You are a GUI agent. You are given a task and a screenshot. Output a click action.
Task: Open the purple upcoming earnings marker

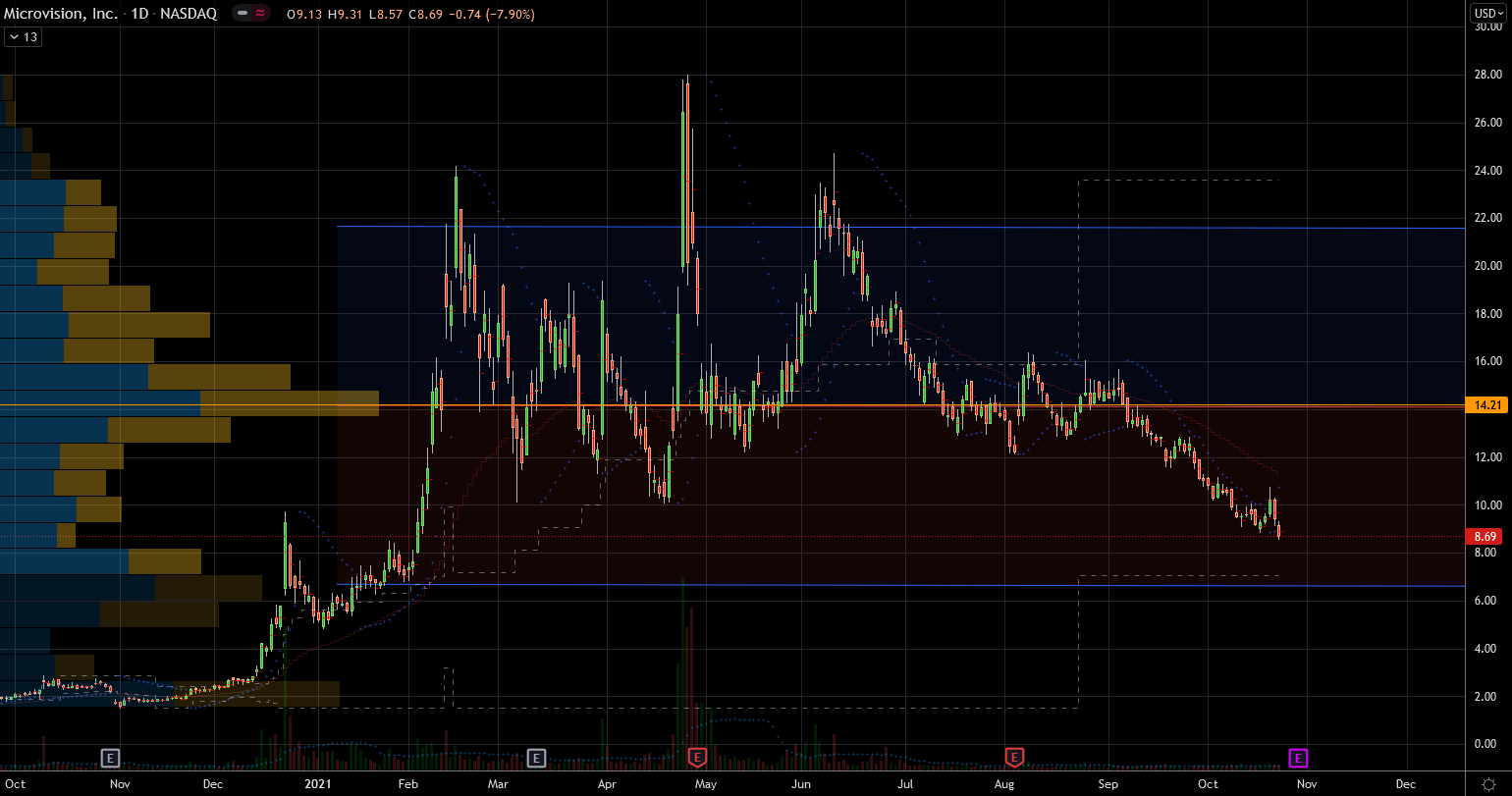point(1298,757)
